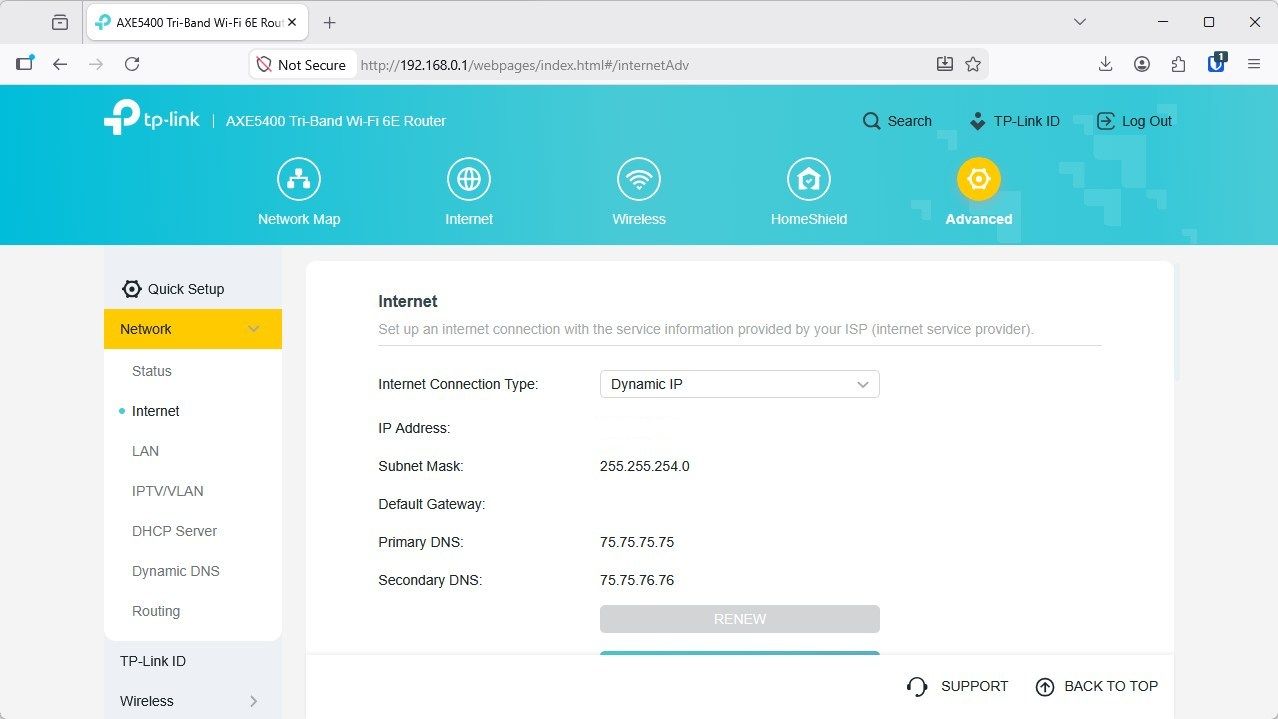Open a new tab with plus icon
This screenshot has width=1278, height=719.
tap(330, 22)
